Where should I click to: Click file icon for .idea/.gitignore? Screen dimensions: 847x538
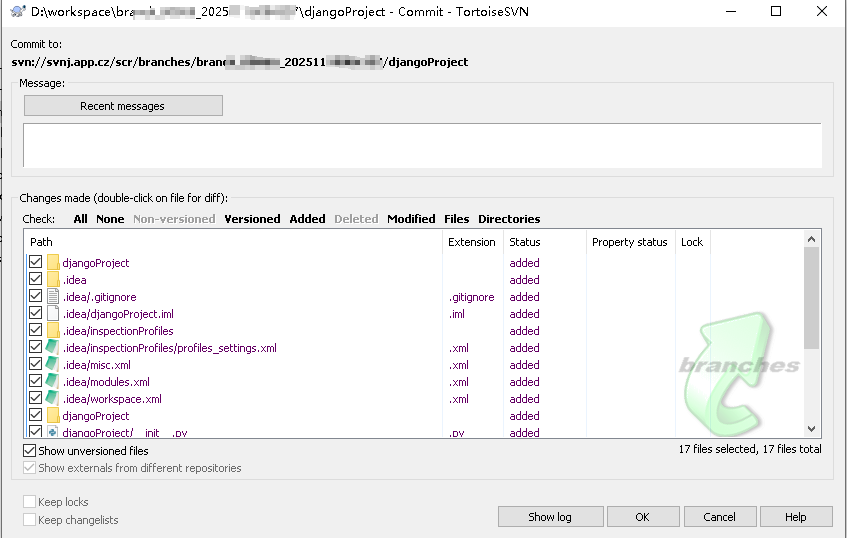click(53, 297)
